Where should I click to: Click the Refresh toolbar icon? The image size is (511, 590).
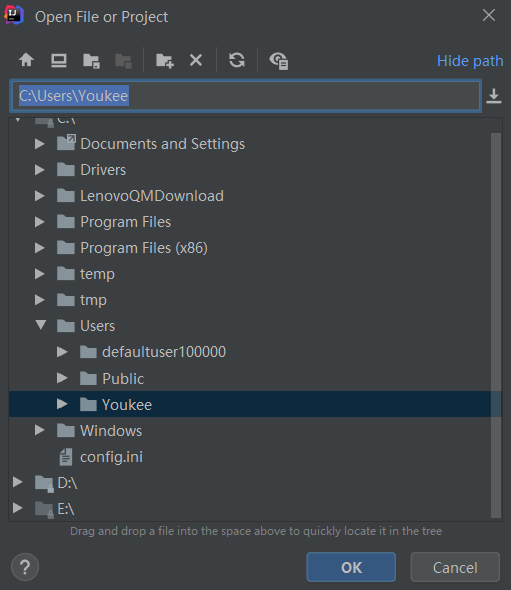coord(237,60)
